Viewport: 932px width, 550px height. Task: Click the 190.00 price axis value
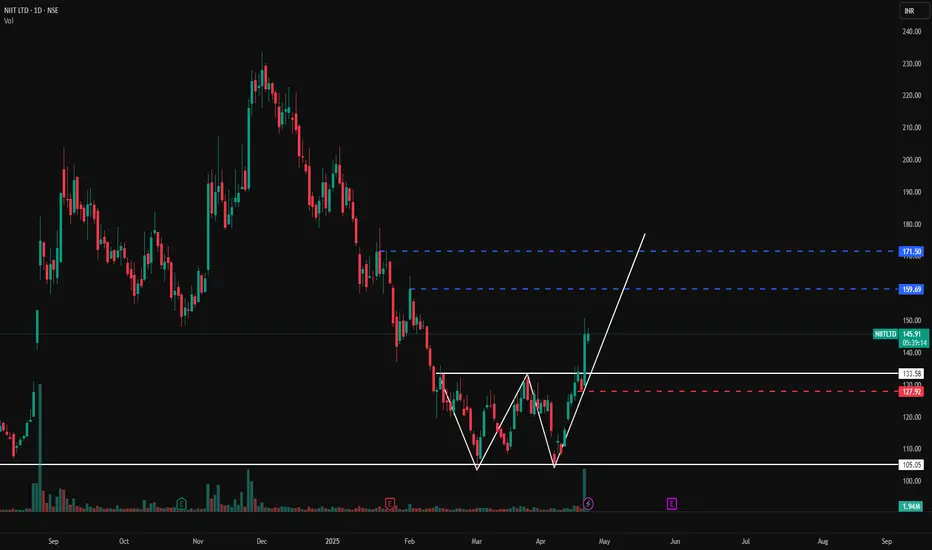click(x=912, y=192)
